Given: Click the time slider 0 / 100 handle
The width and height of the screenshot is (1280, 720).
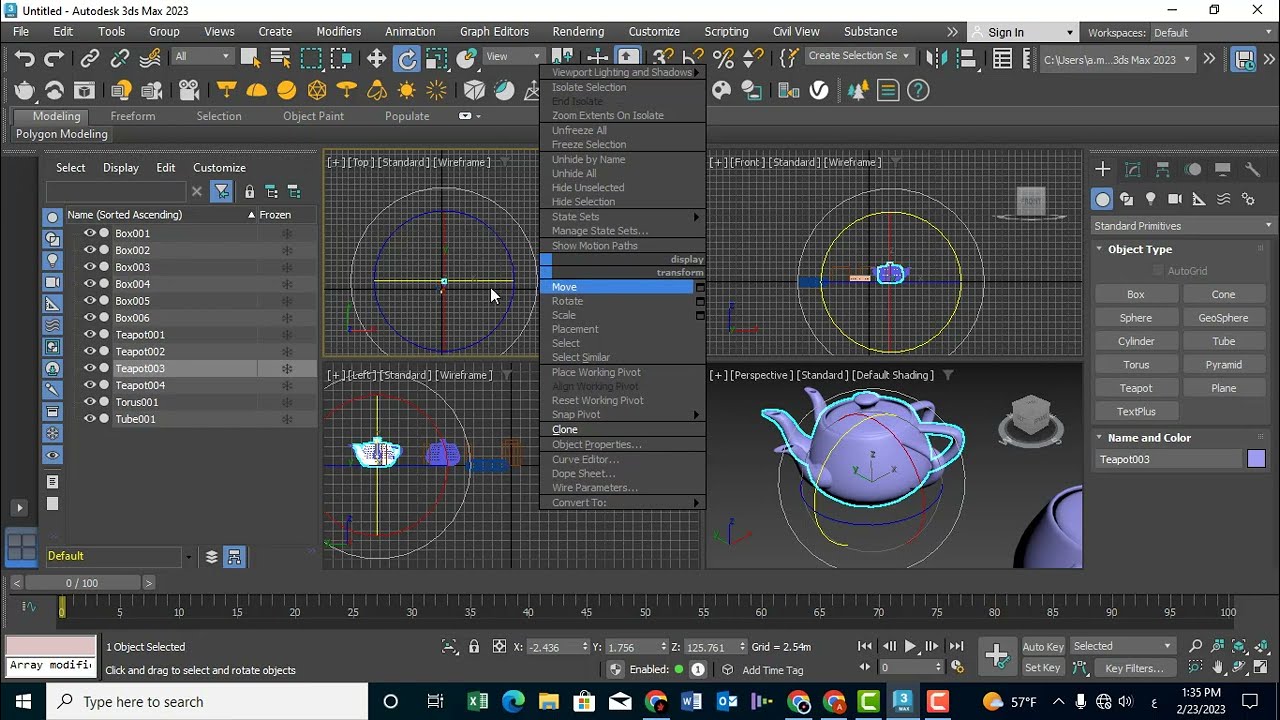Looking at the screenshot, I should [x=82, y=583].
